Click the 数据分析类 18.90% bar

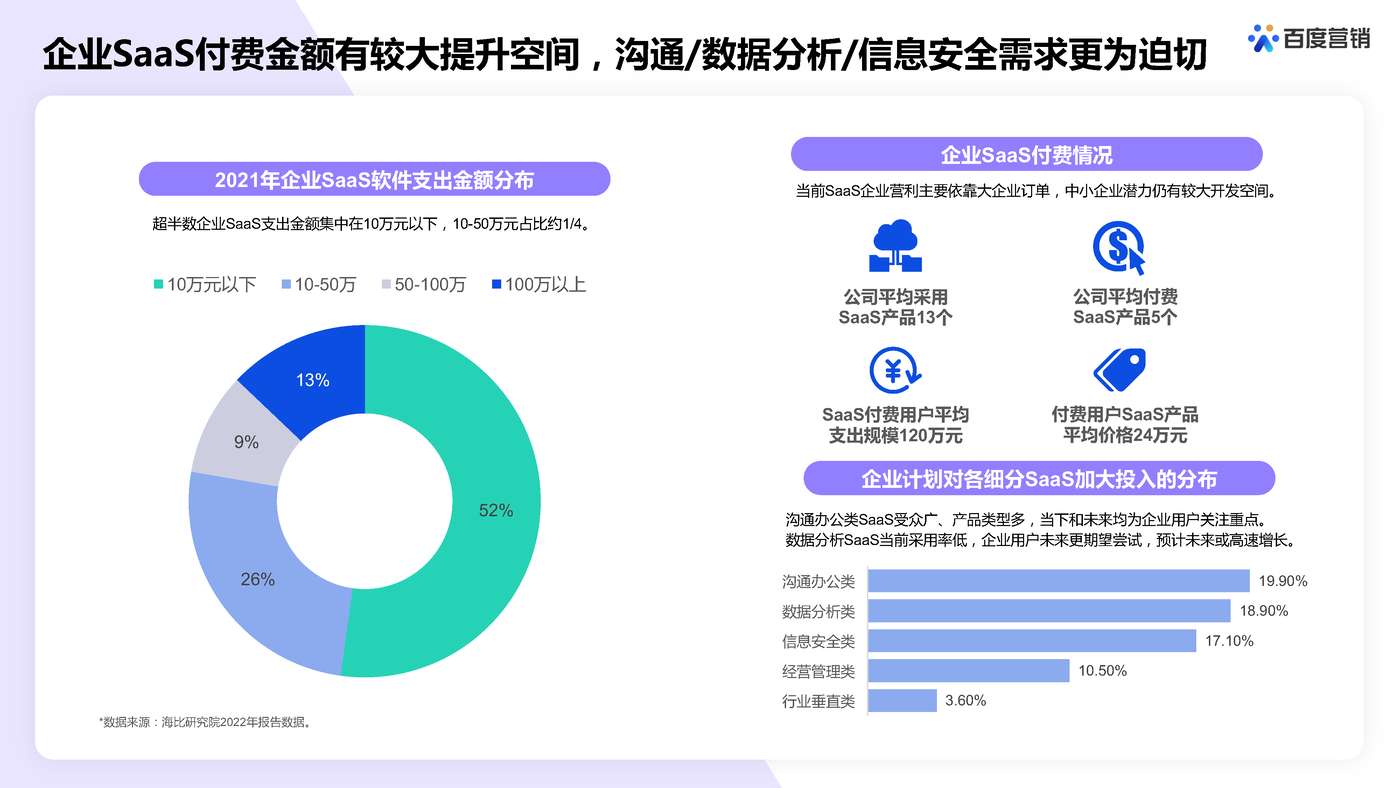coord(1049,611)
